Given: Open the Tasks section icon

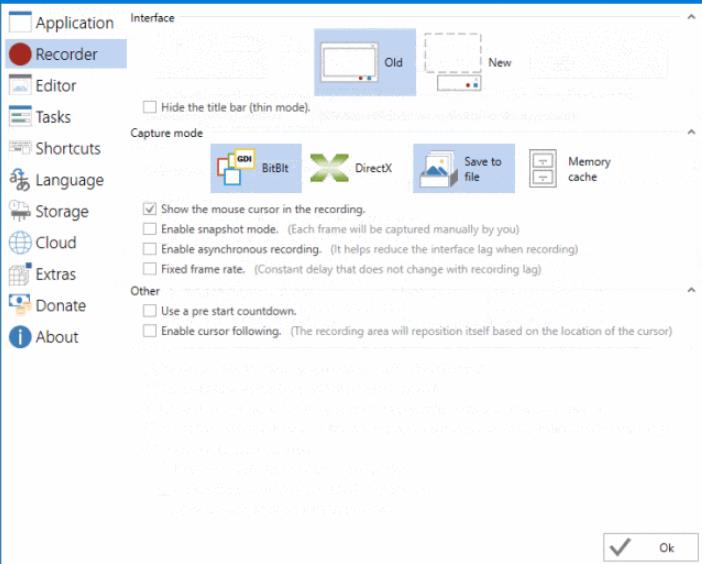Looking at the screenshot, I should [x=20, y=117].
